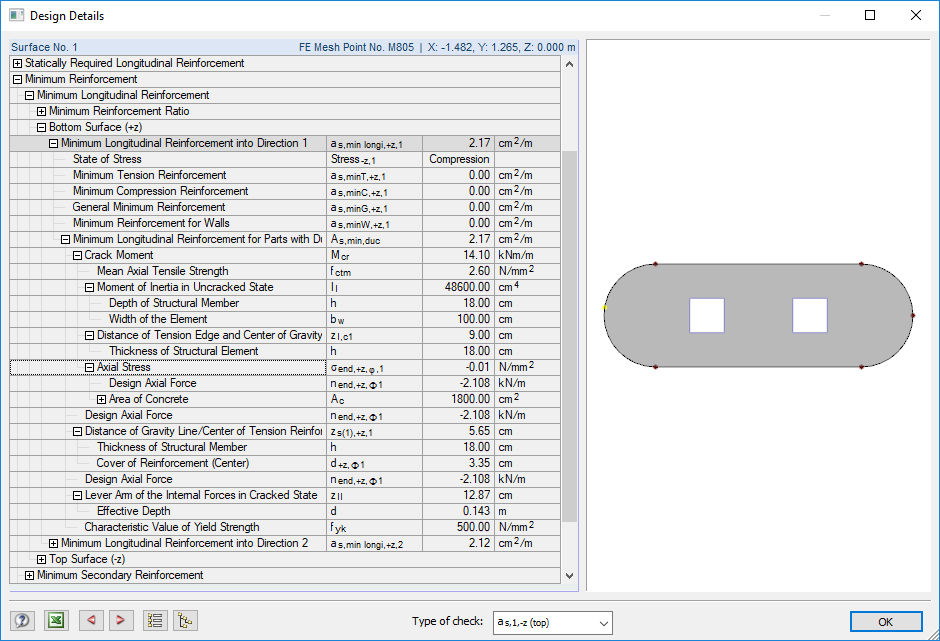The image size is (940, 641).
Task: Expand Minimum Reinforcement Ratio
Action: click(42, 111)
